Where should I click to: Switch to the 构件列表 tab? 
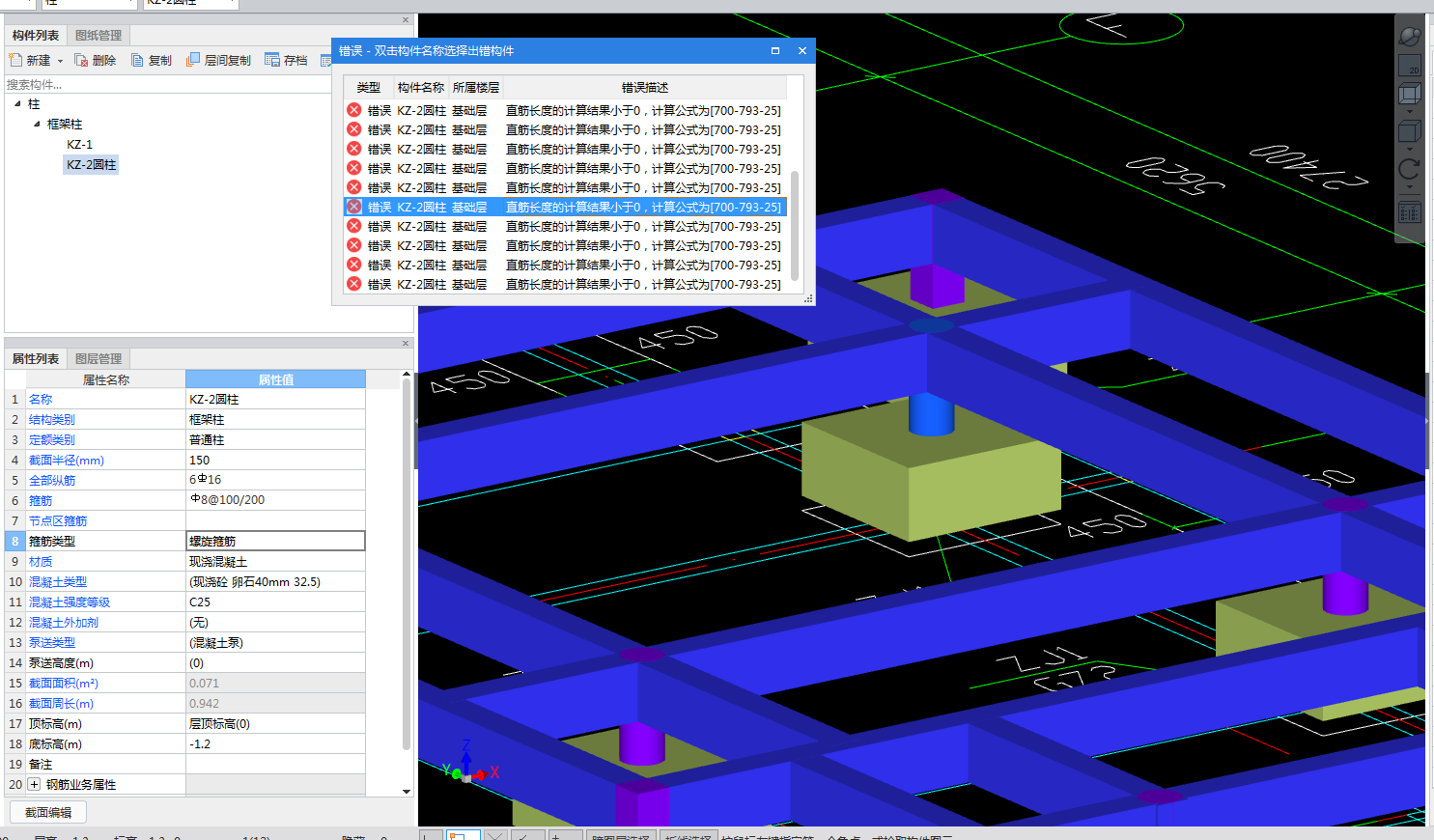click(x=36, y=36)
